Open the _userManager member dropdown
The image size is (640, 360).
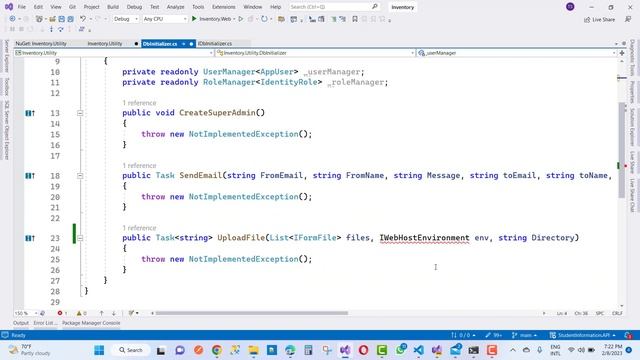click(516, 53)
